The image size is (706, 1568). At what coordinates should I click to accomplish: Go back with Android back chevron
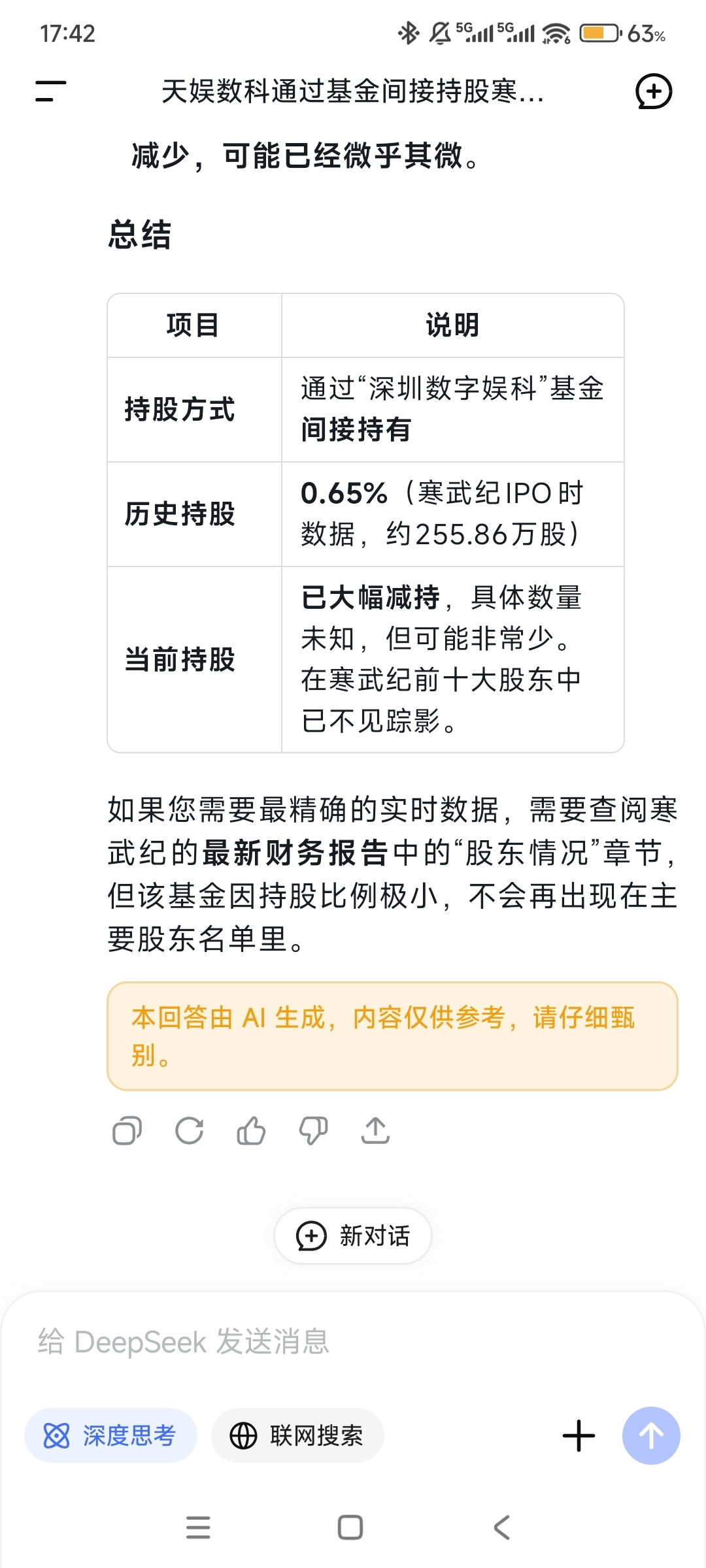[502, 1527]
